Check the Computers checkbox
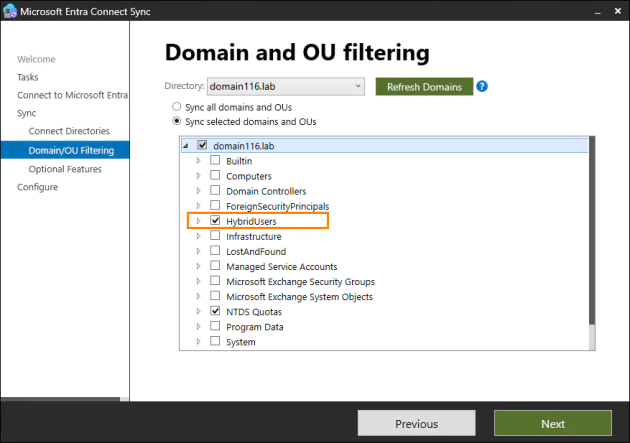The height and width of the screenshot is (443, 630). (x=215, y=175)
